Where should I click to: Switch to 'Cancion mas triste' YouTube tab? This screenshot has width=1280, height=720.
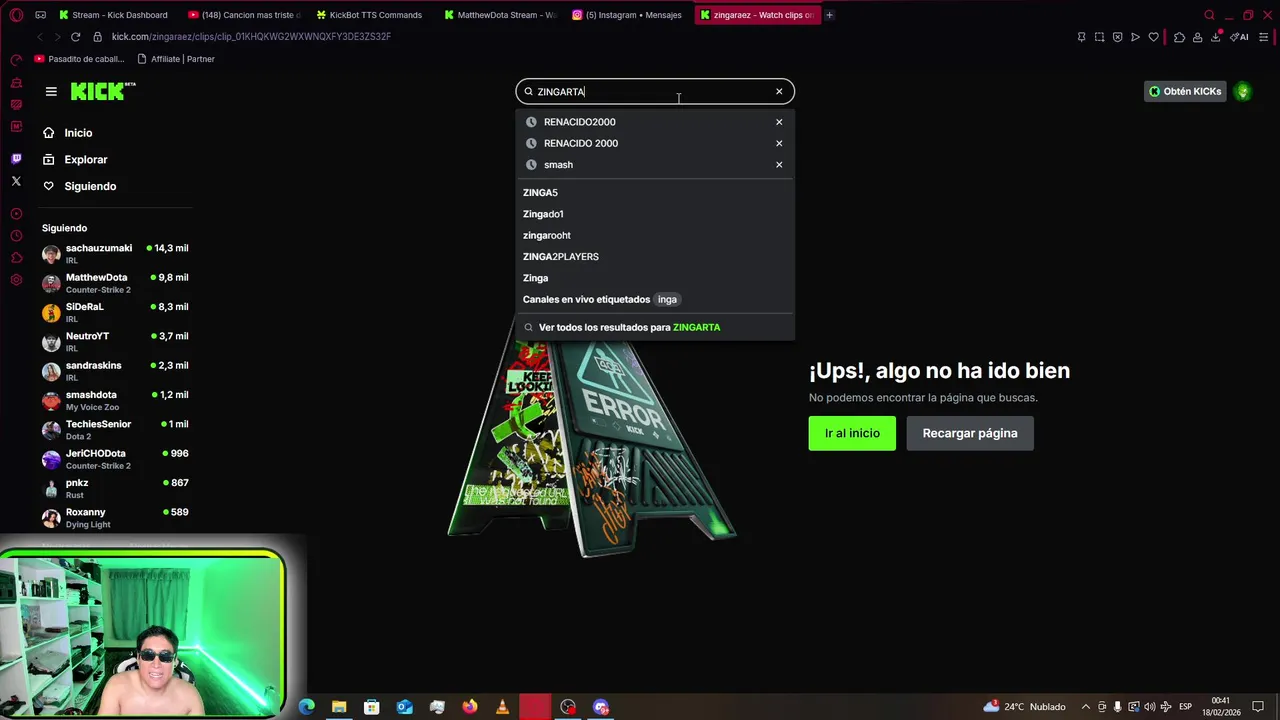[244, 15]
